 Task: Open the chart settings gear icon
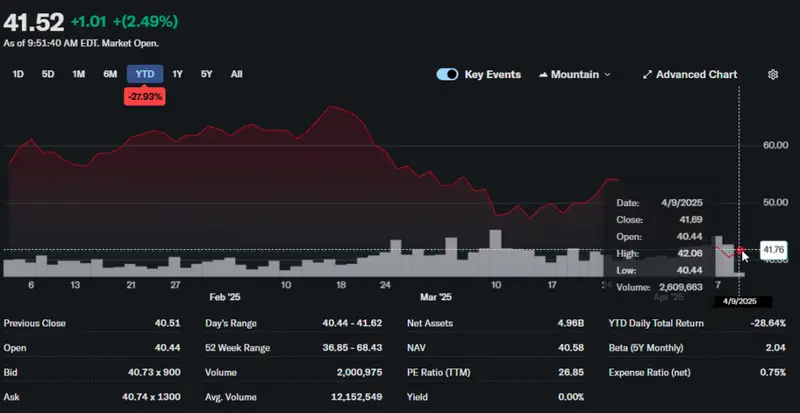point(772,74)
